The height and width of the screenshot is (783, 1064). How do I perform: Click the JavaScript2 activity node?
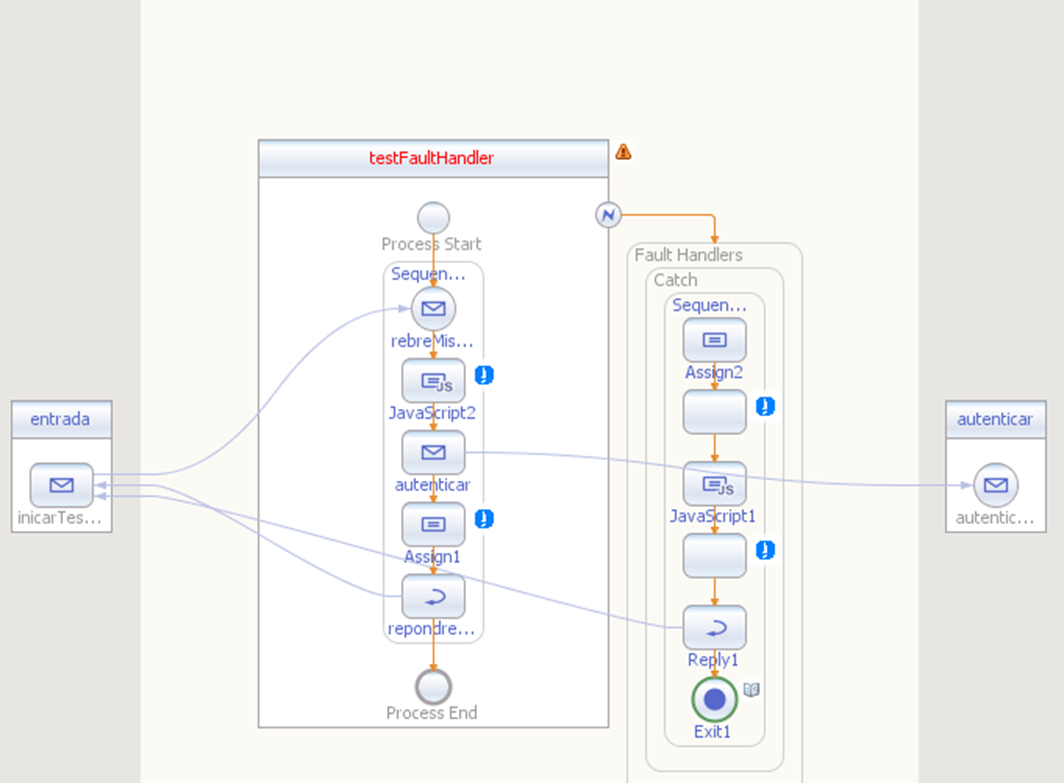[433, 381]
